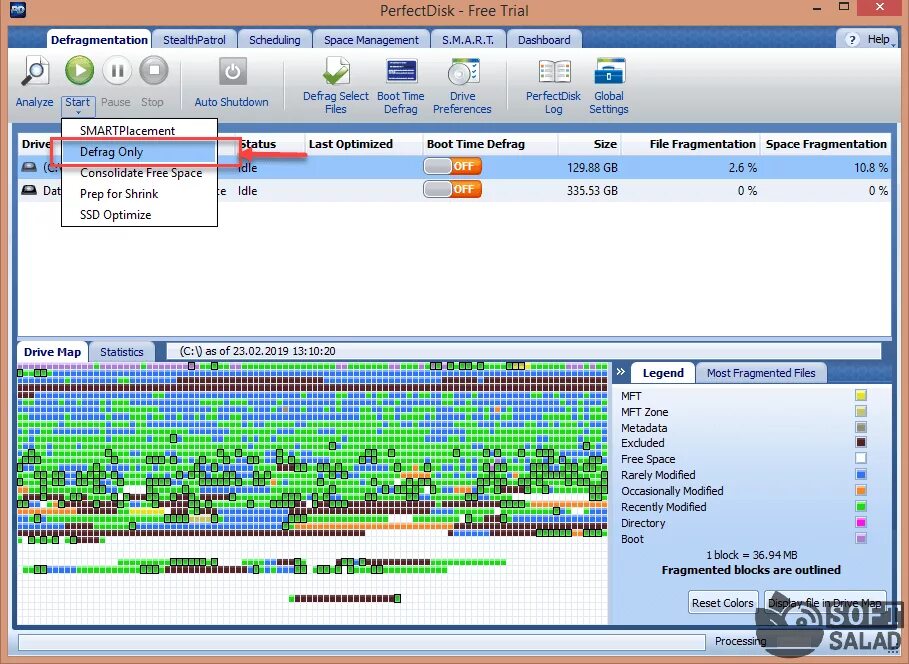The image size is (909, 664).
Task: Choose Consolidate Free Space menu entry
Action: (139, 173)
